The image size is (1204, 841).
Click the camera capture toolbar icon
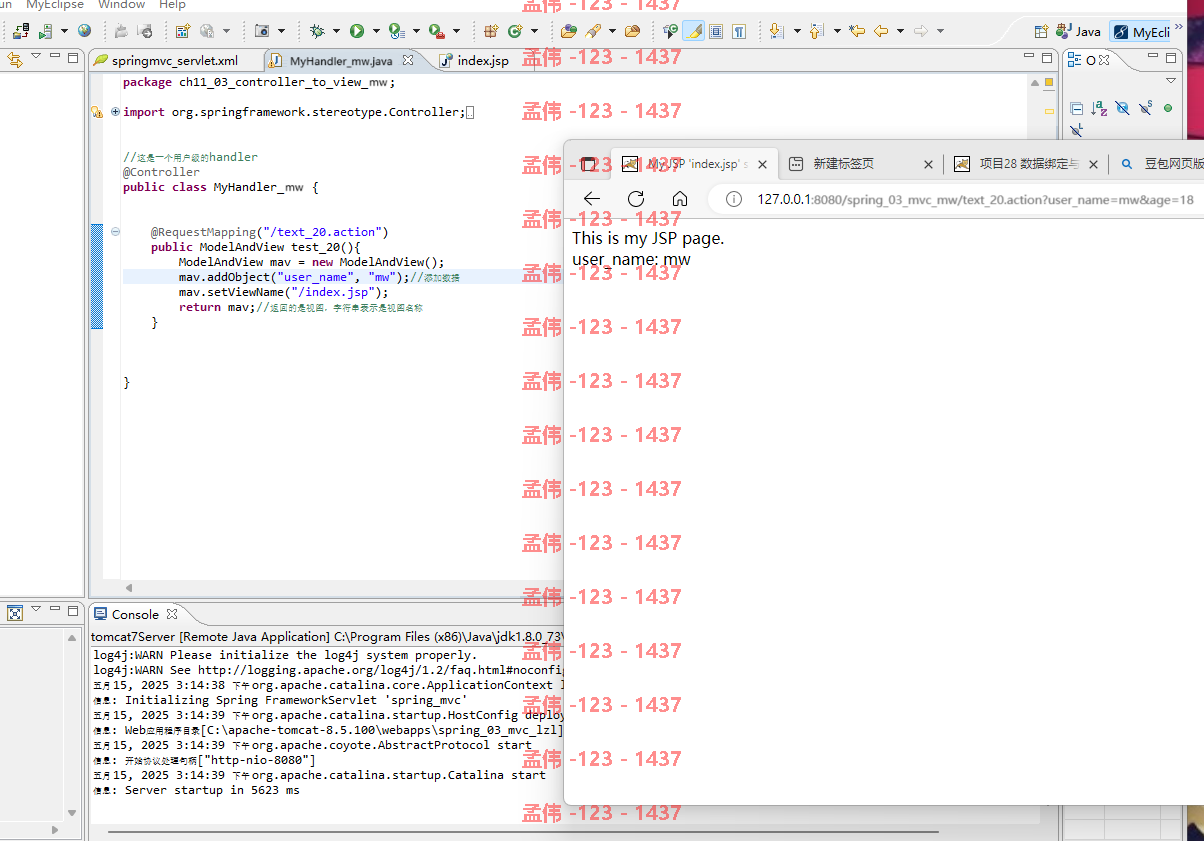point(262,31)
